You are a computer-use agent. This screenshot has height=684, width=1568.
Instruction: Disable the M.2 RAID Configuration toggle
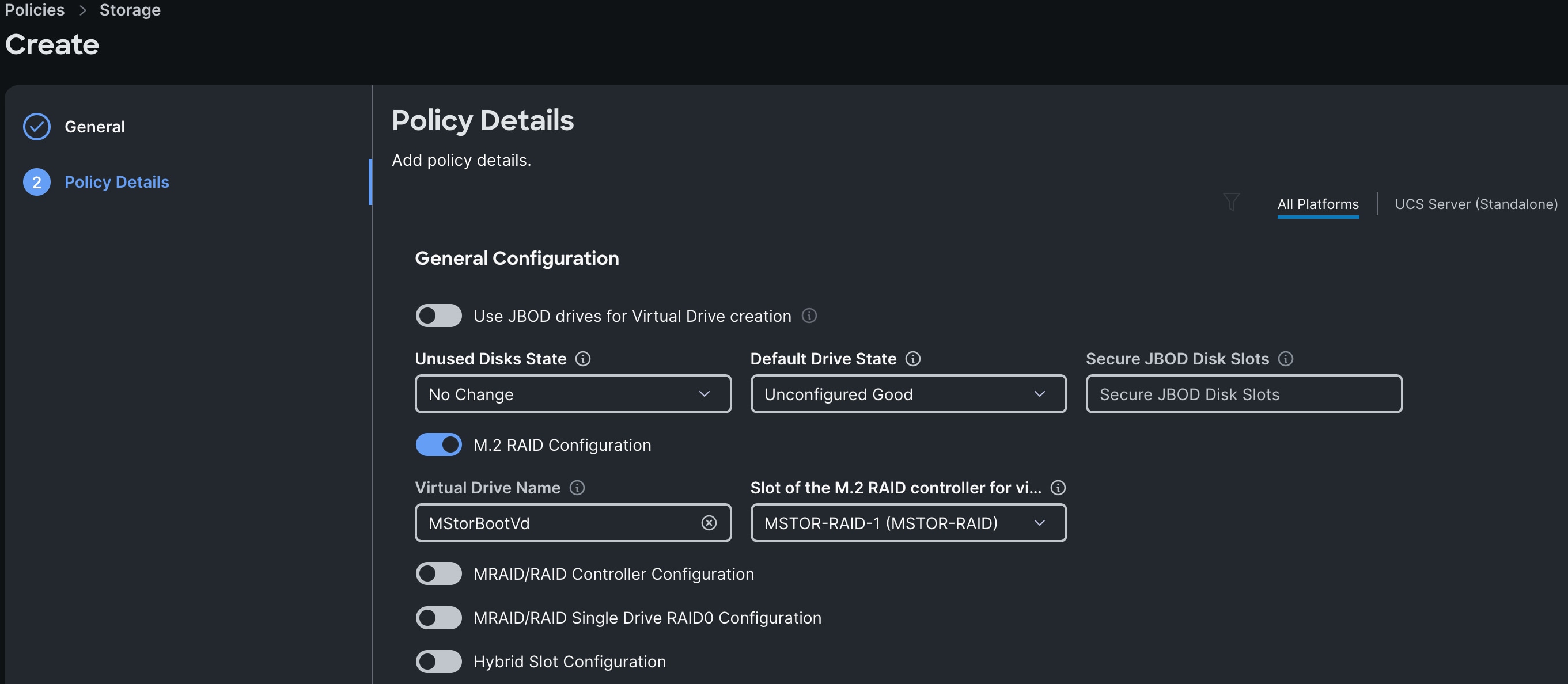pyautogui.click(x=438, y=445)
